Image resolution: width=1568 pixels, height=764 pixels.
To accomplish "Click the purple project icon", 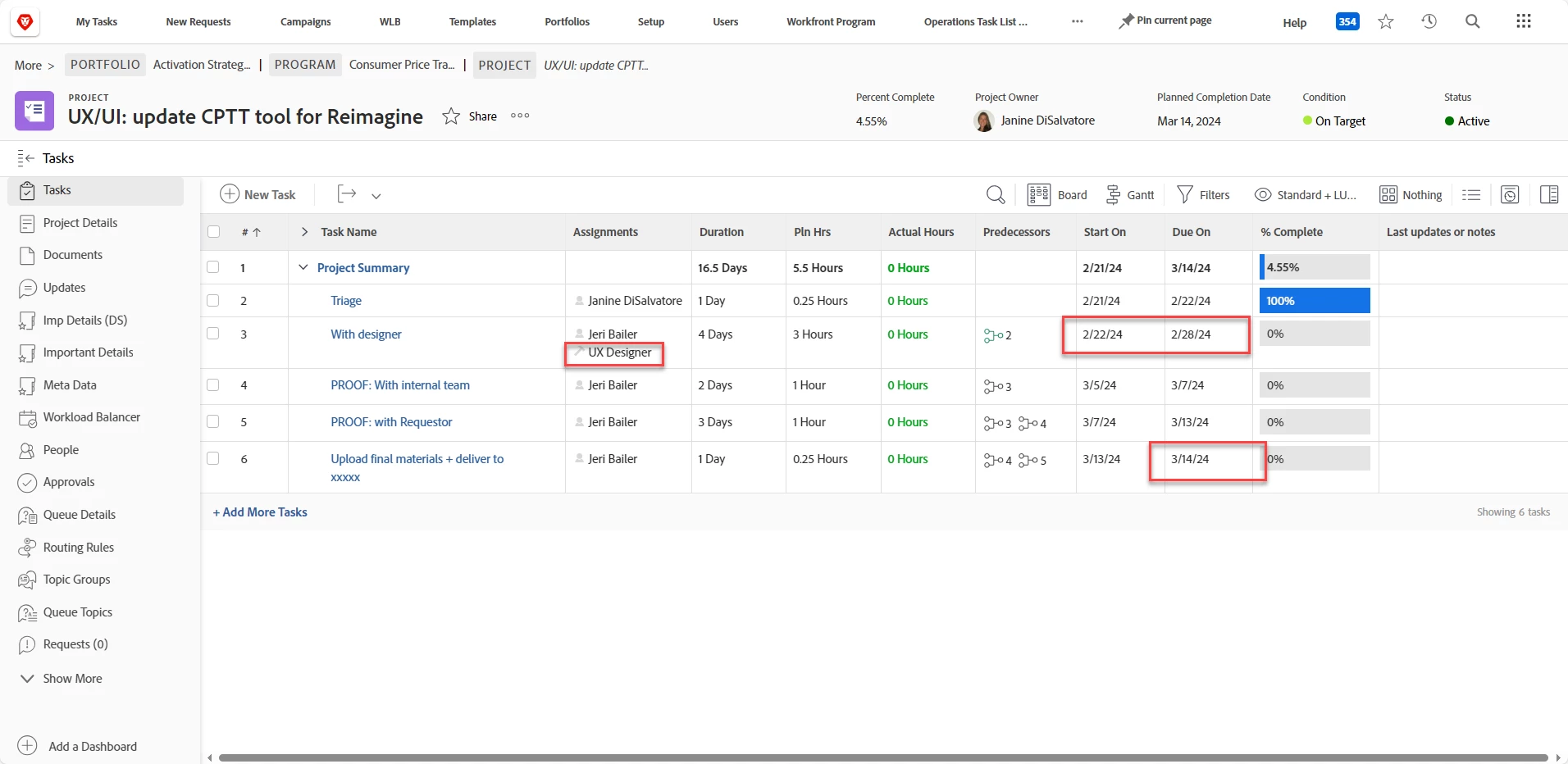I will (34, 111).
